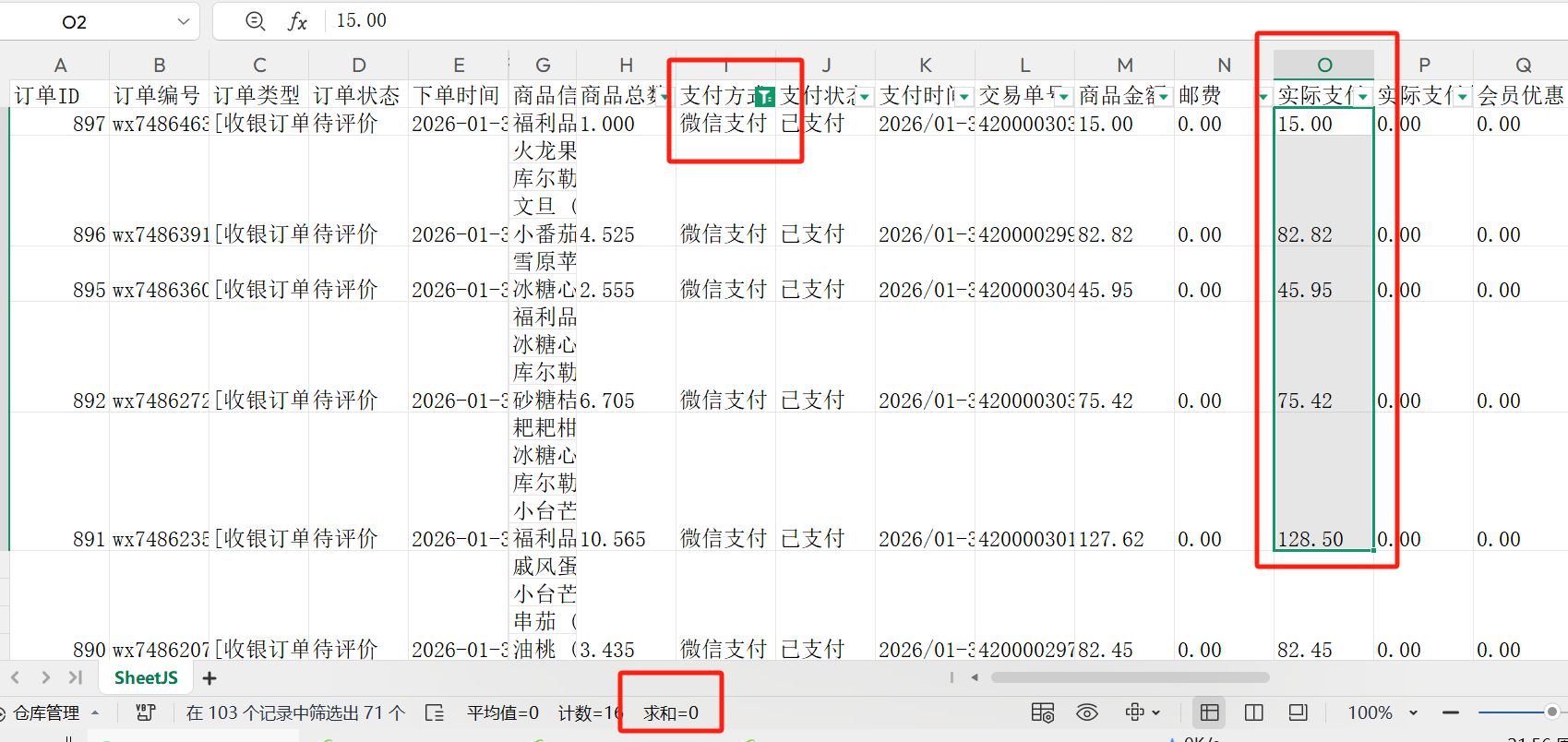Image resolution: width=1568 pixels, height=742 pixels.
Task: Click the 求和=0 sum indicator
Action: point(671,712)
